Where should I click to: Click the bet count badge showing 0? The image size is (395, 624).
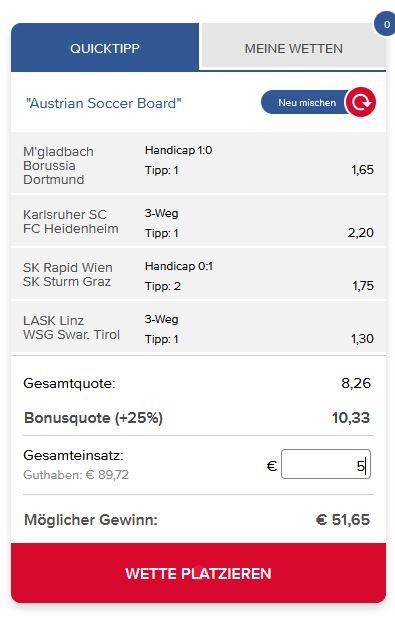tap(385, 25)
